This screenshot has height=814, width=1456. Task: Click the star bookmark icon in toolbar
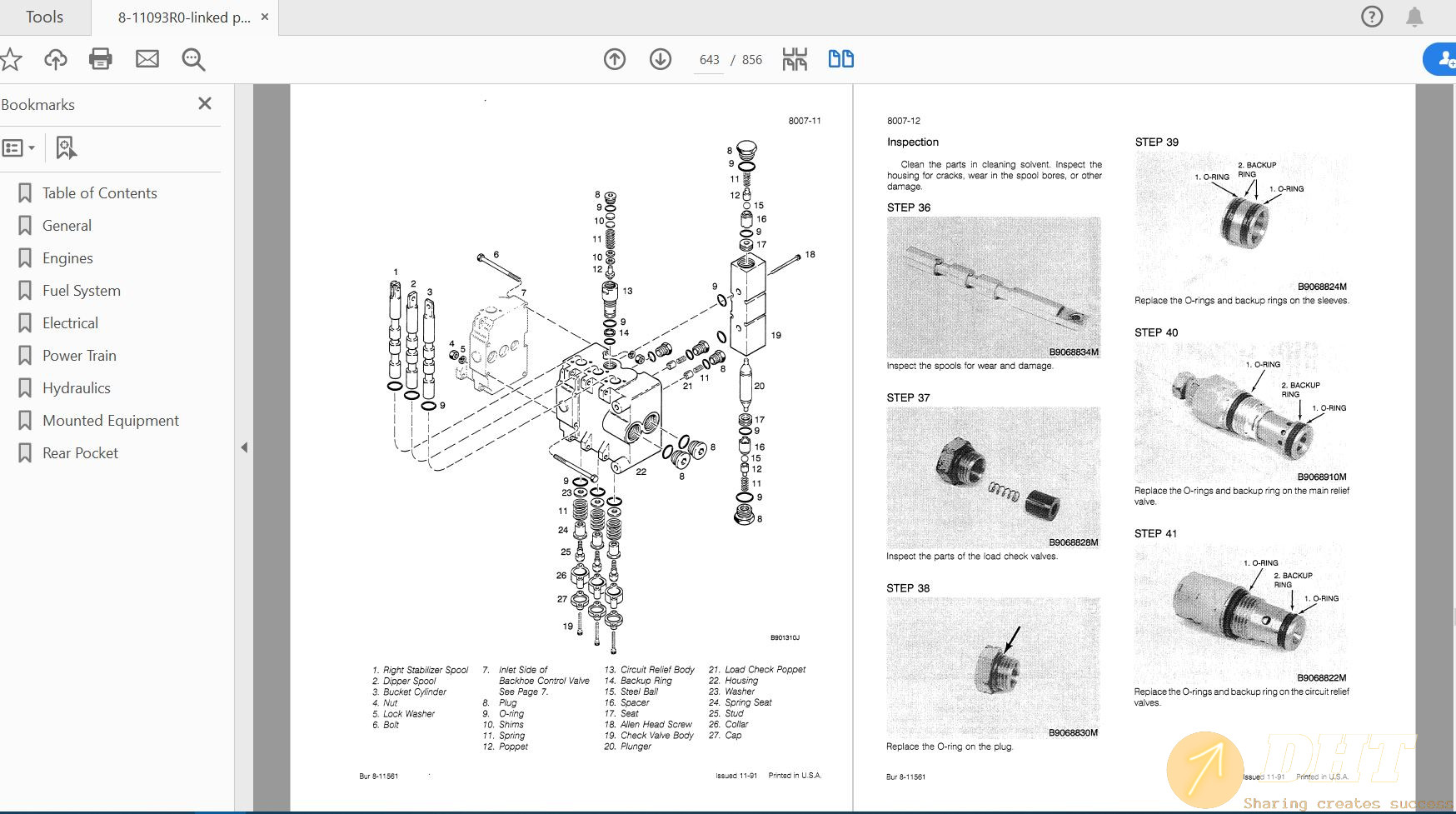[11, 59]
